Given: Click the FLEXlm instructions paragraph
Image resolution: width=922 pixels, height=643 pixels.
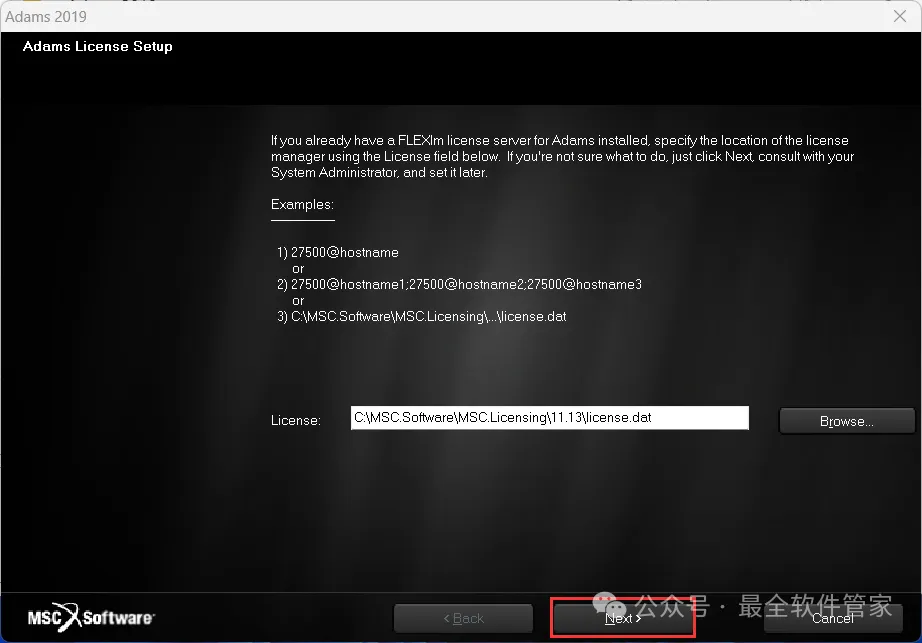Looking at the screenshot, I should pyautogui.click(x=562, y=156).
